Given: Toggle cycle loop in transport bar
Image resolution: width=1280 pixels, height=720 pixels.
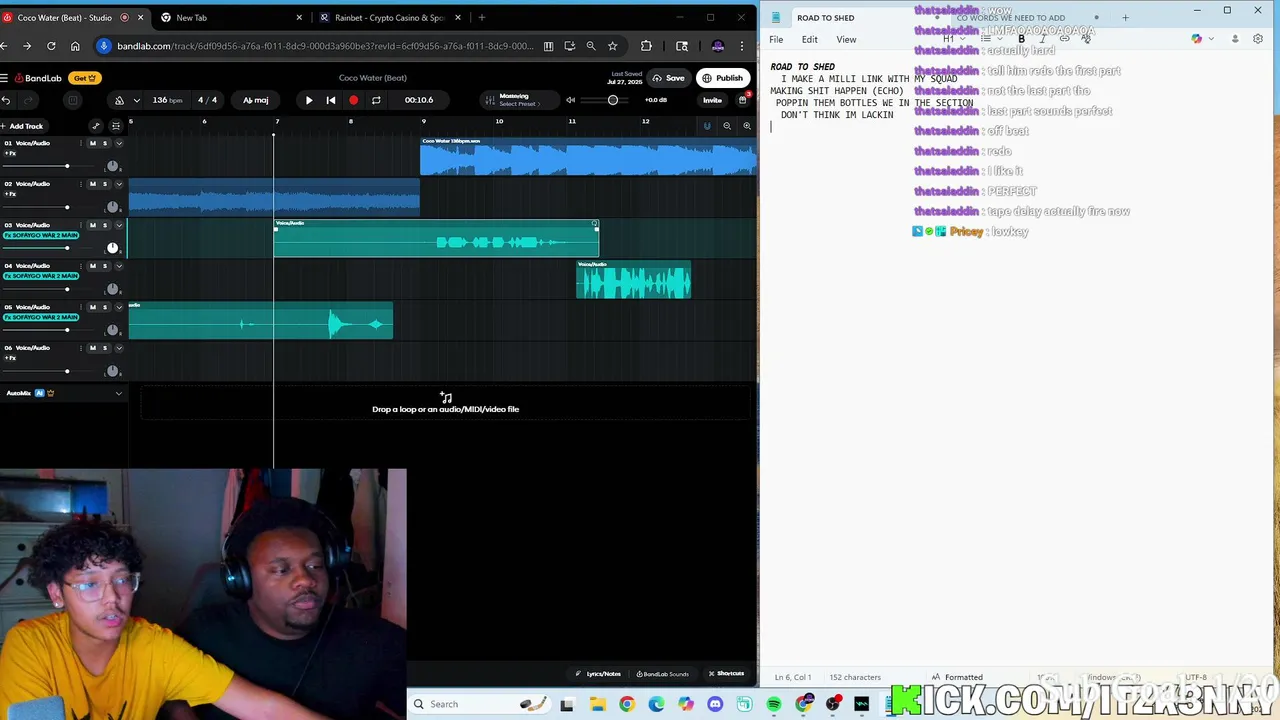Looking at the screenshot, I should point(376,100).
